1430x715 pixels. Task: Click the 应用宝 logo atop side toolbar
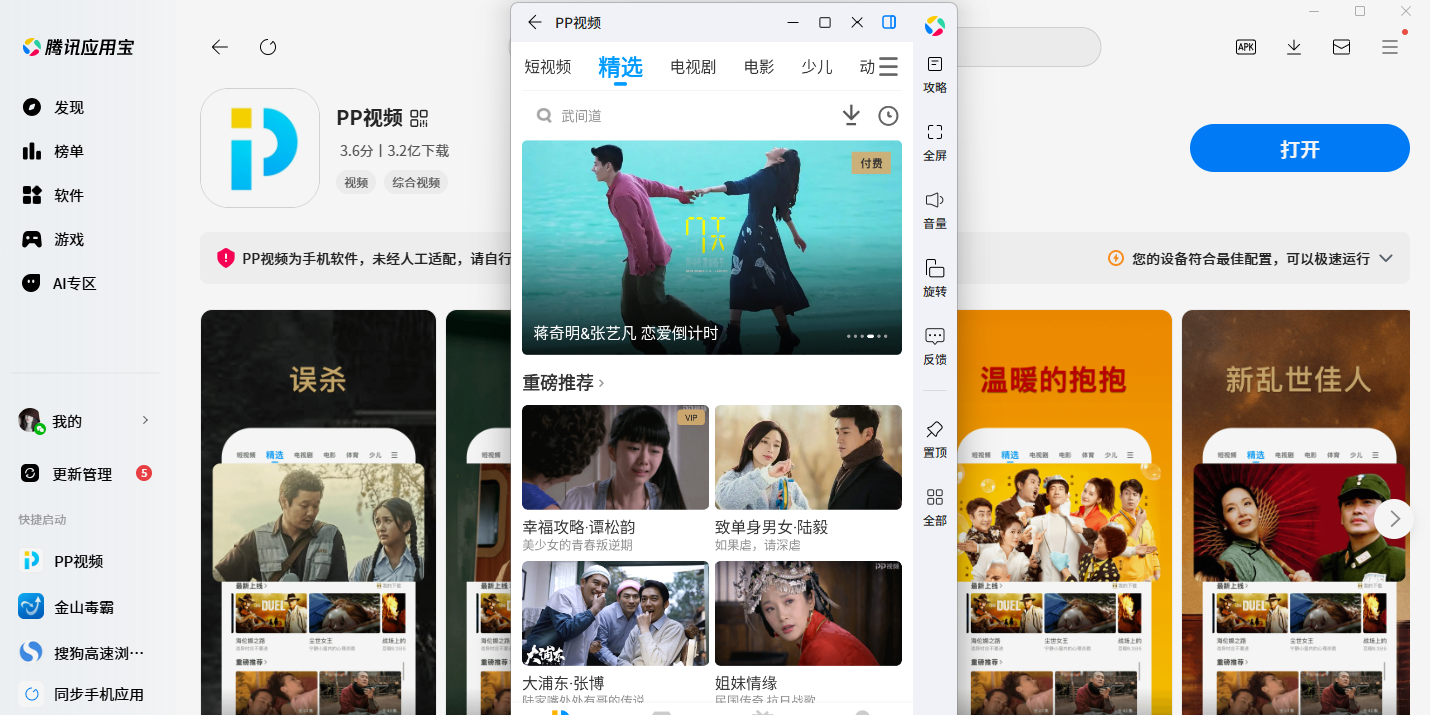coord(935,25)
